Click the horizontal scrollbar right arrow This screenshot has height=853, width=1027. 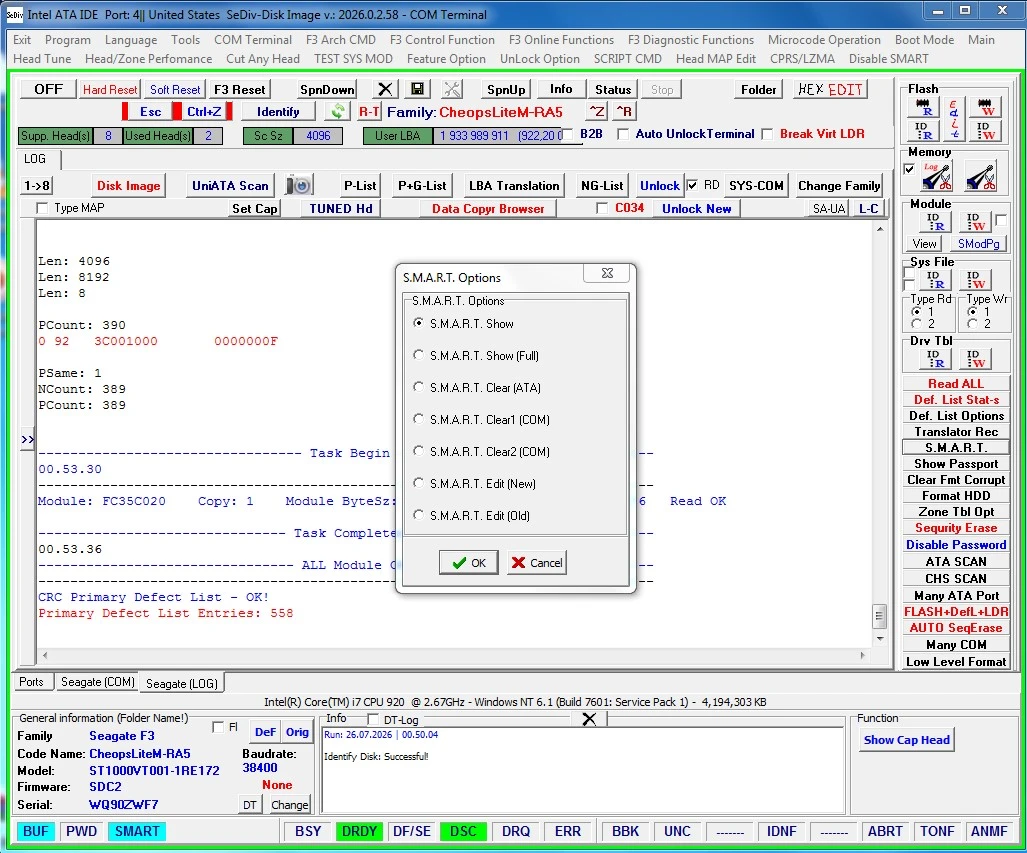coord(863,655)
